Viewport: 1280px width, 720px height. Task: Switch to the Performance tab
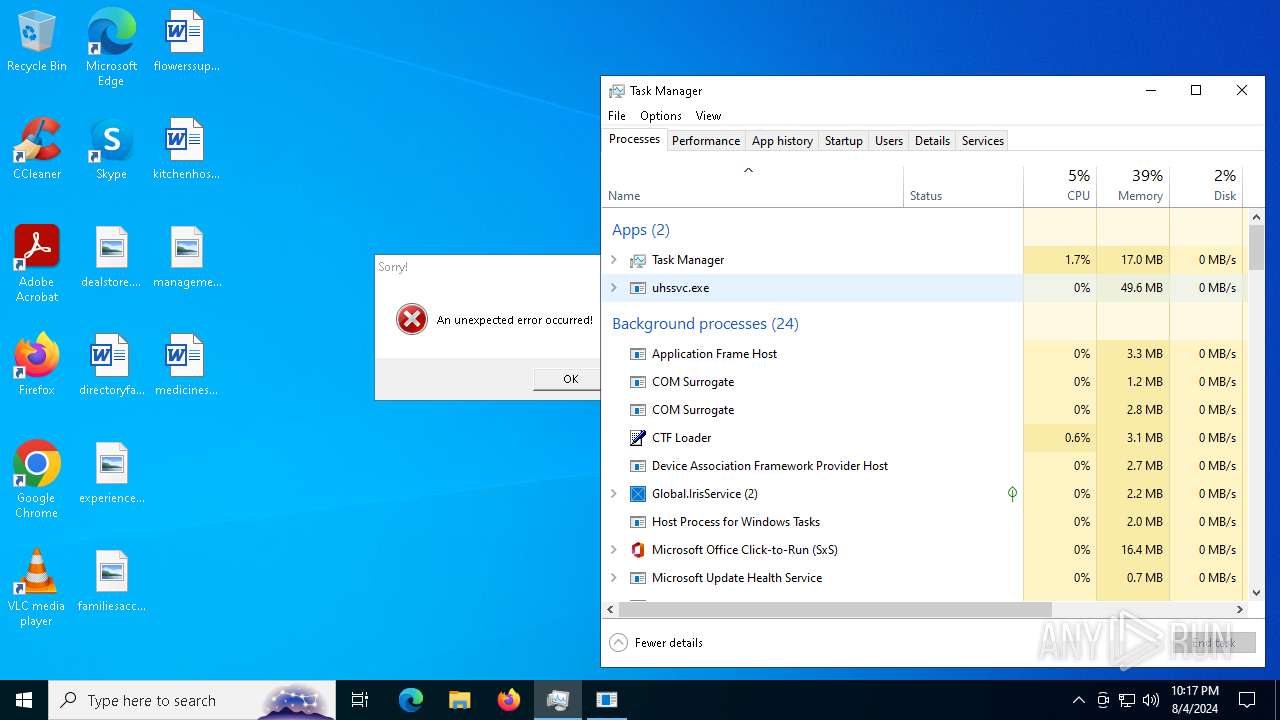tap(706, 141)
